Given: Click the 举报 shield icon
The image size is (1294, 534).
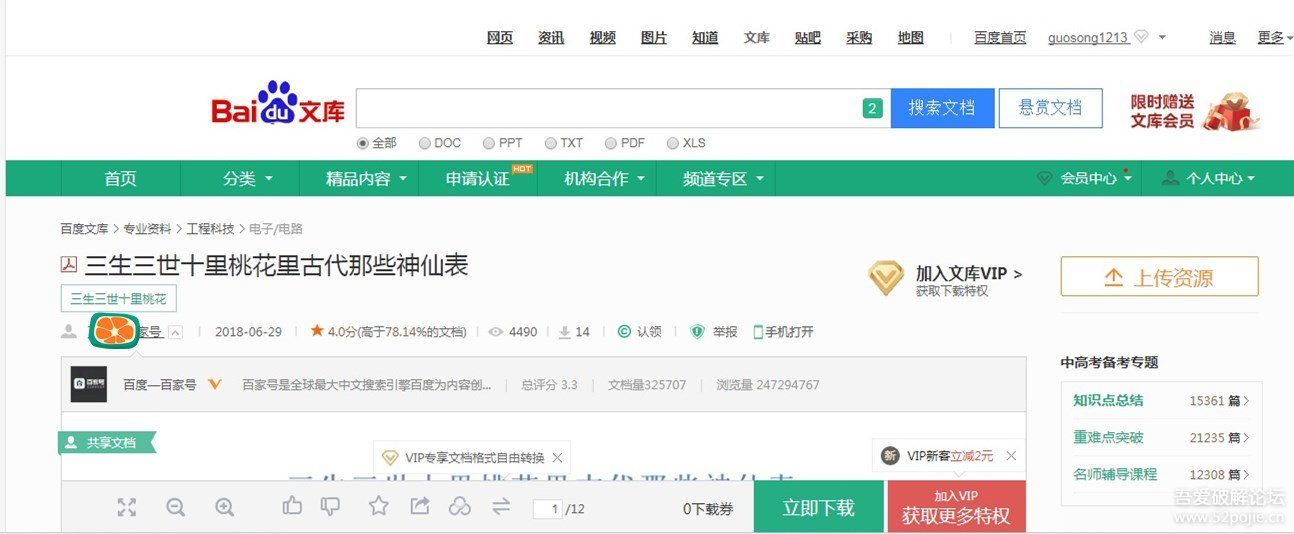Looking at the screenshot, I should point(698,332).
